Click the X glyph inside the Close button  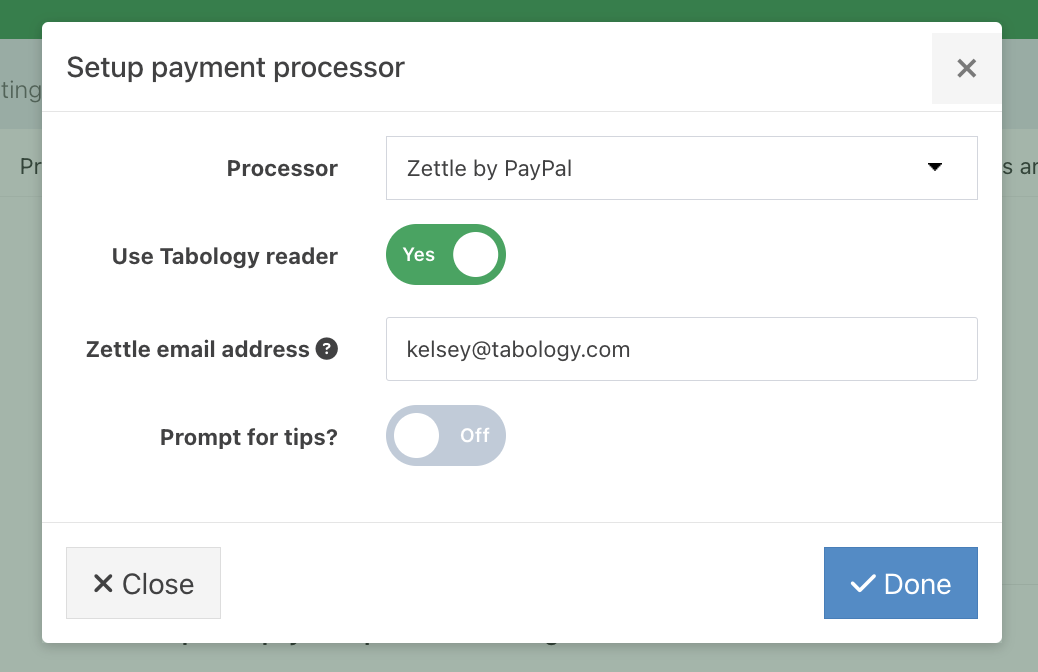pyautogui.click(x=103, y=583)
